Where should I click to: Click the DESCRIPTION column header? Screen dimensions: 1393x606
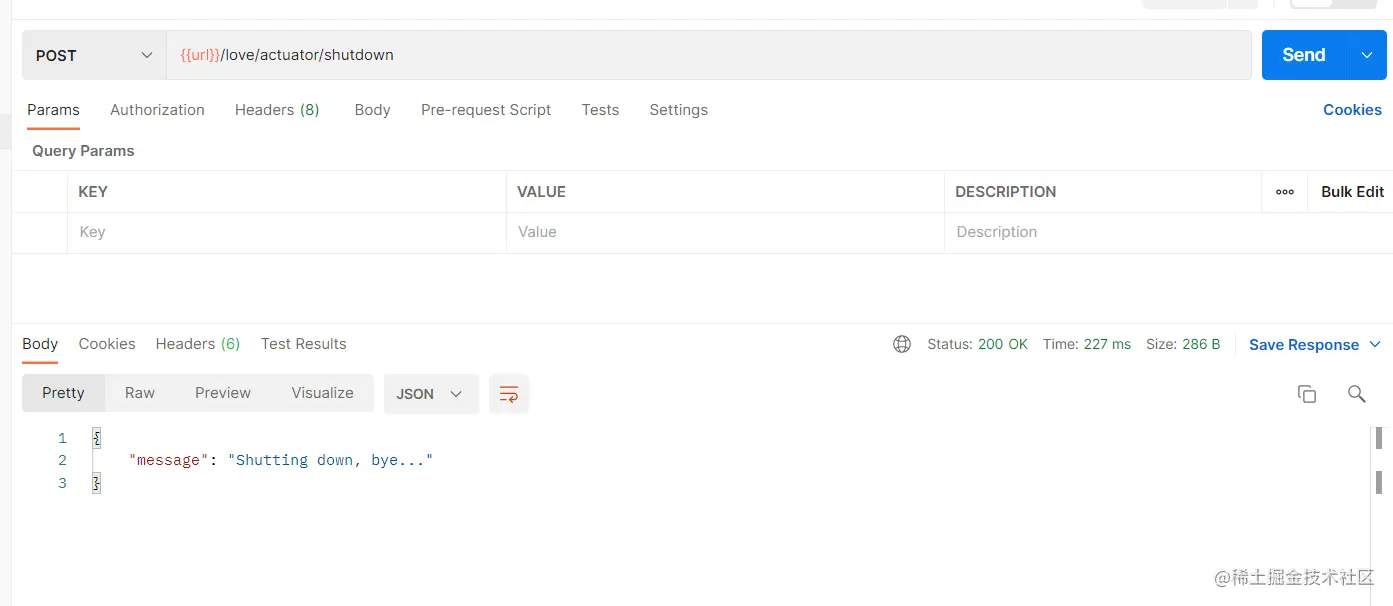click(x=1006, y=192)
